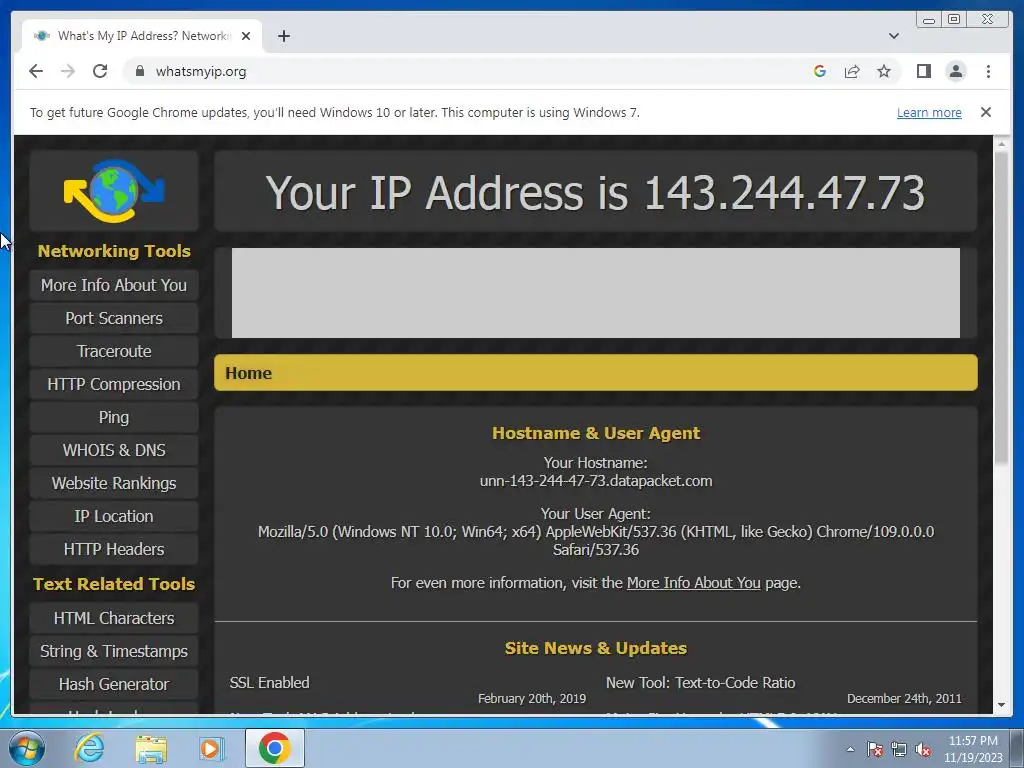Open the Chrome three-dot menu
Screen dimensions: 1024x768
point(988,71)
